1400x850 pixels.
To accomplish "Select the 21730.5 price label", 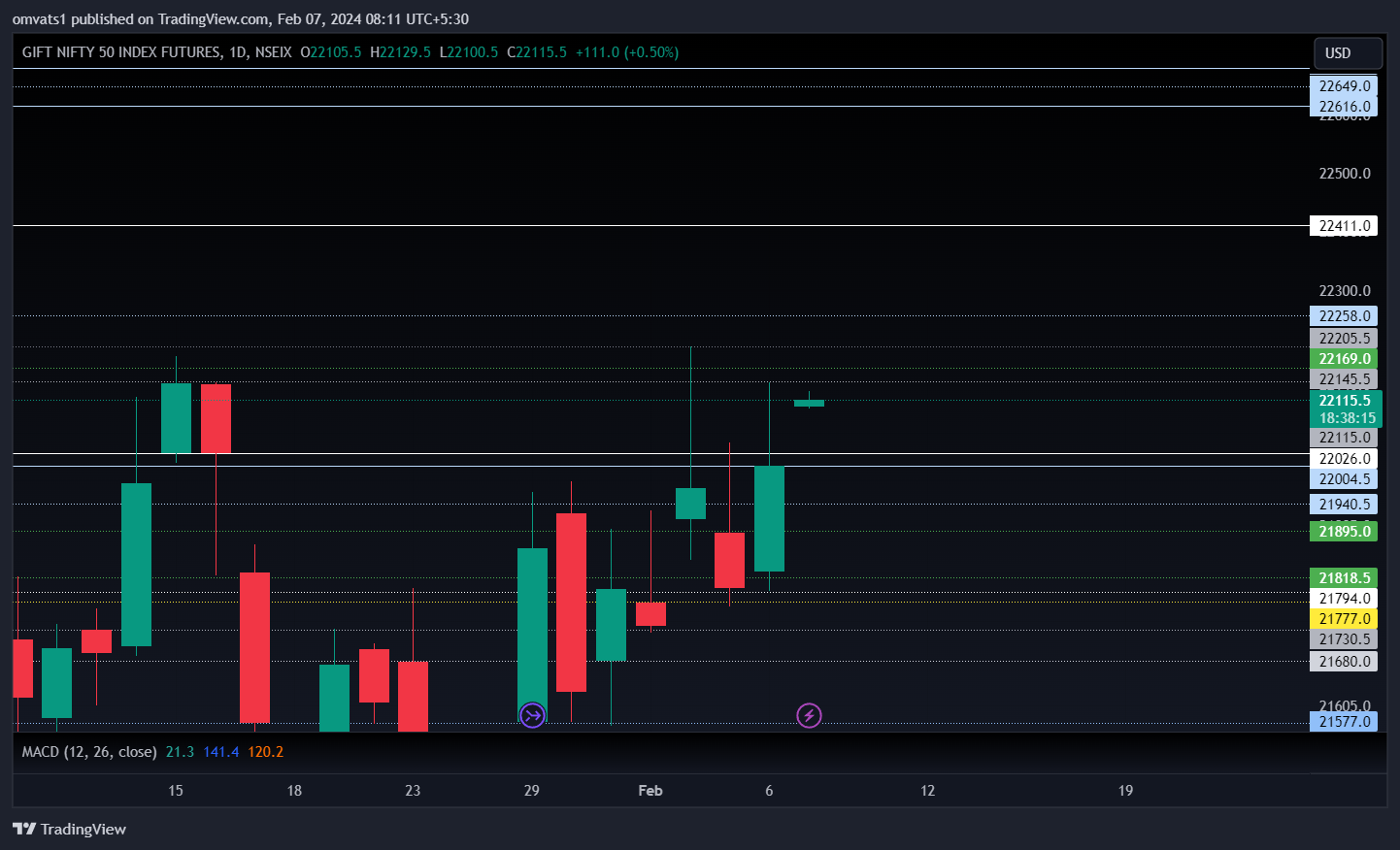I will point(1344,639).
